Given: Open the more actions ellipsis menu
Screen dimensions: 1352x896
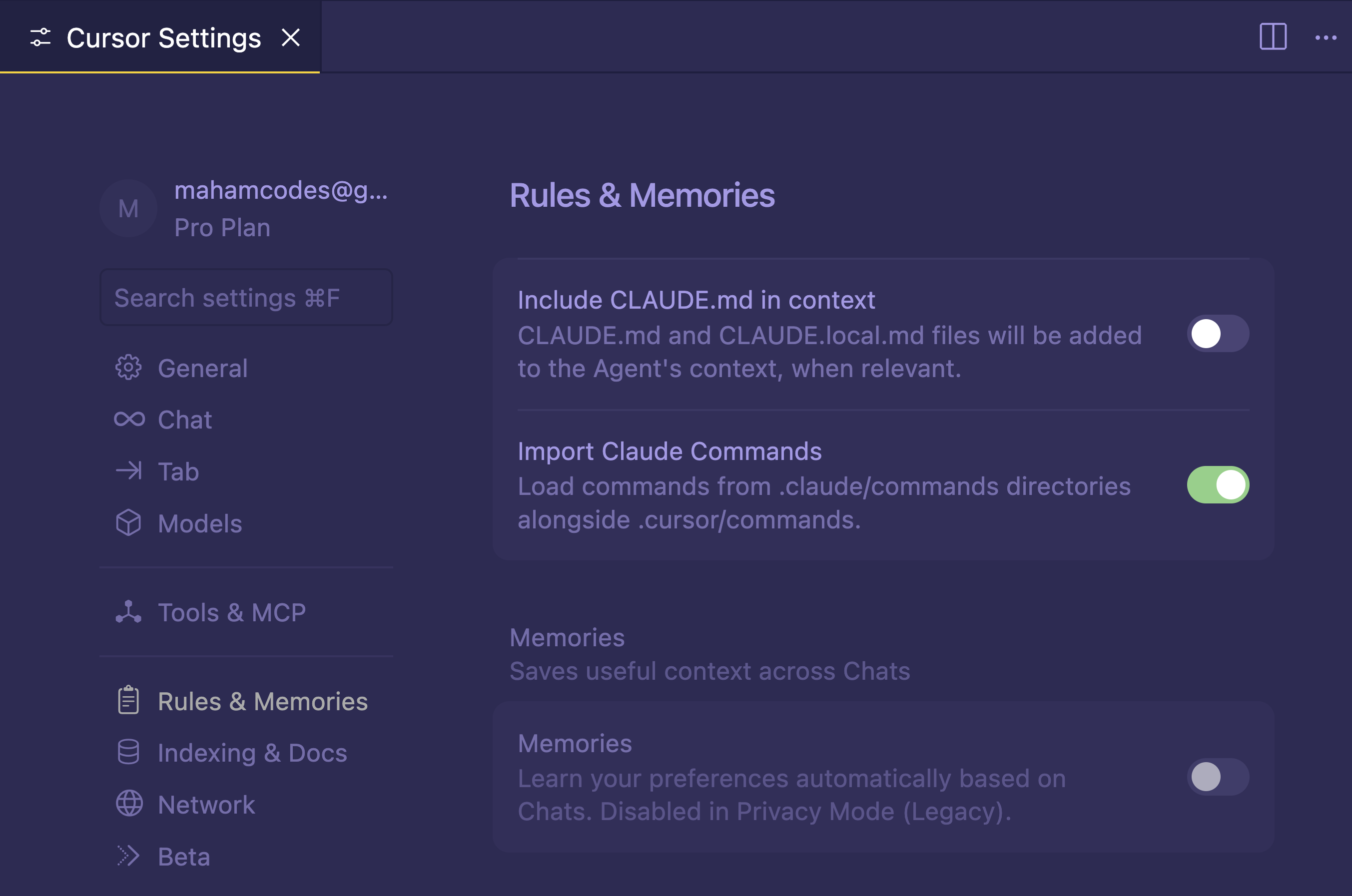Looking at the screenshot, I should tap(1326, 36).
